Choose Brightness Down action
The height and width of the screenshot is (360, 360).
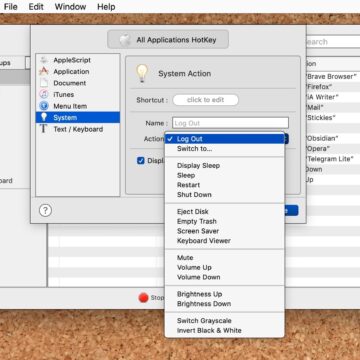coord(225,304)
